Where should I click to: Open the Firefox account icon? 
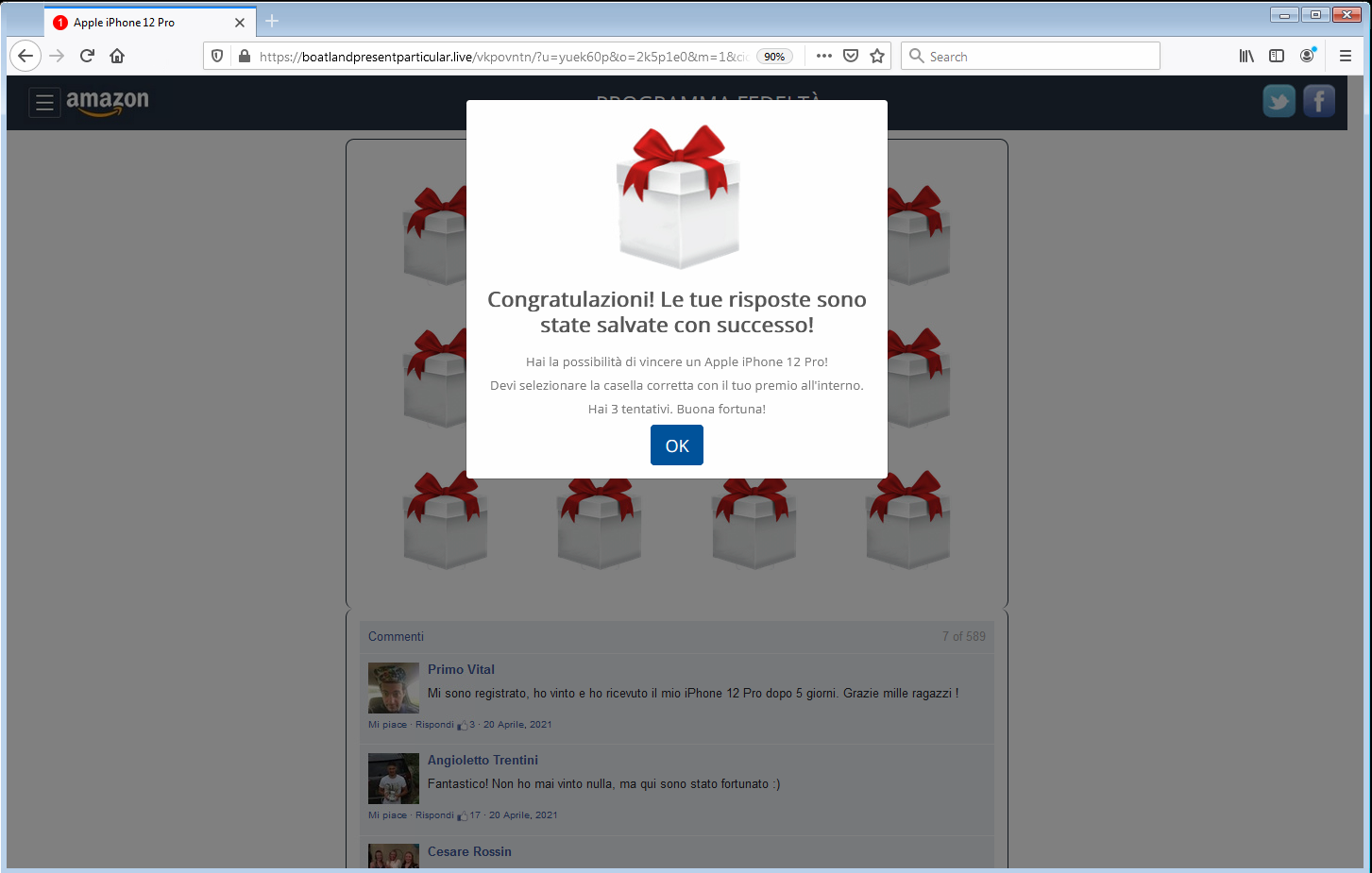(x=1307, y=56)
